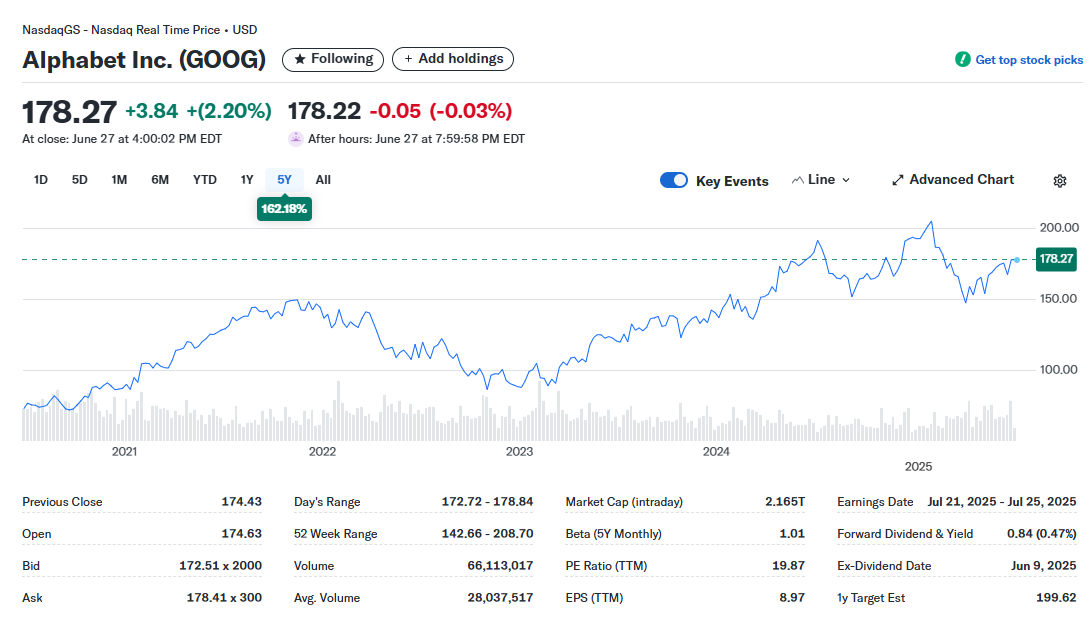Click the Following button
Viewport: 1092px width, 619px height.
[x=333, y=59]
